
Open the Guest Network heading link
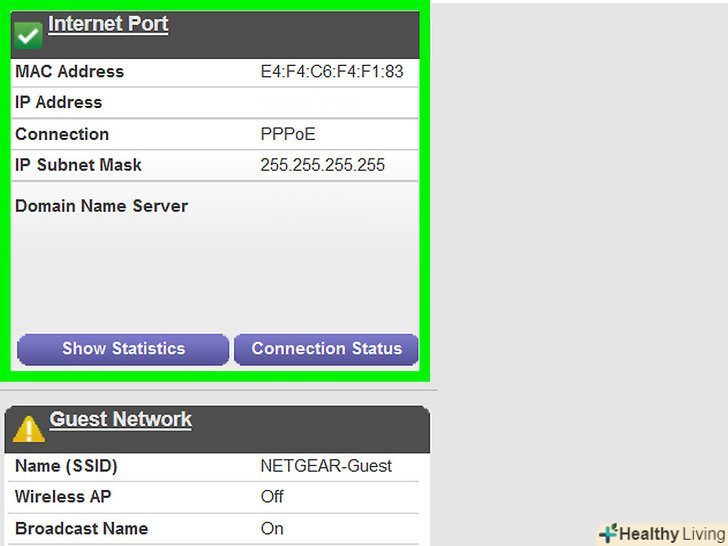click(121, 419)
